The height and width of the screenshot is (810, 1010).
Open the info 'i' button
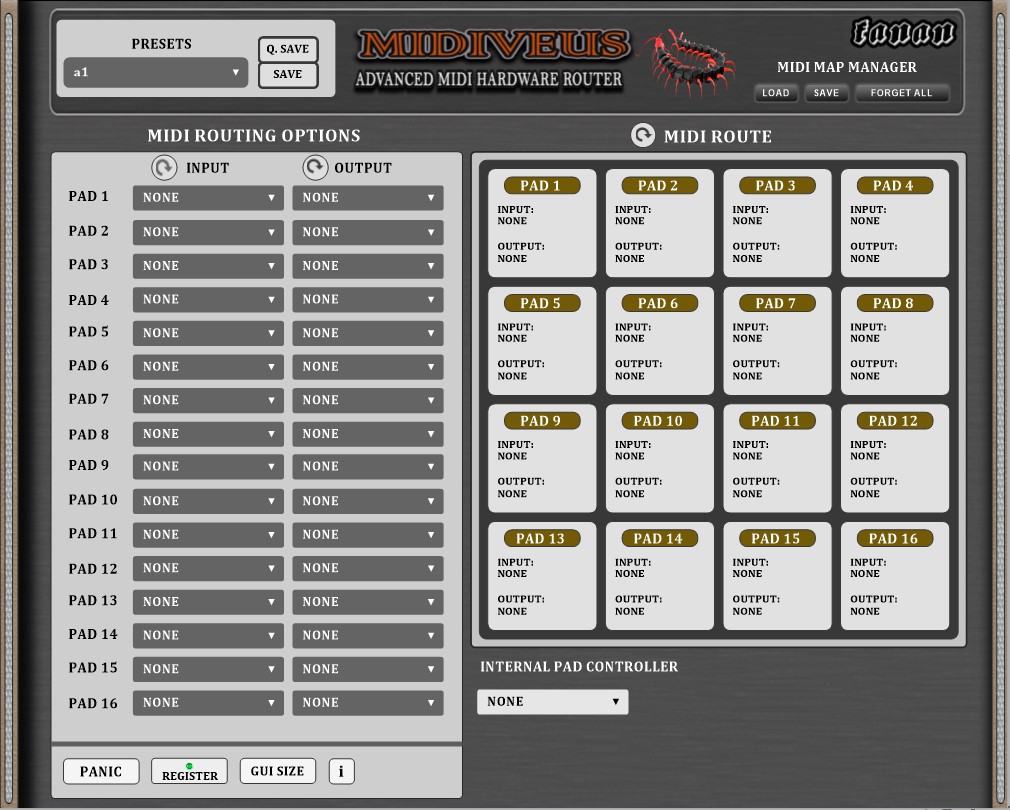[341, 771]
